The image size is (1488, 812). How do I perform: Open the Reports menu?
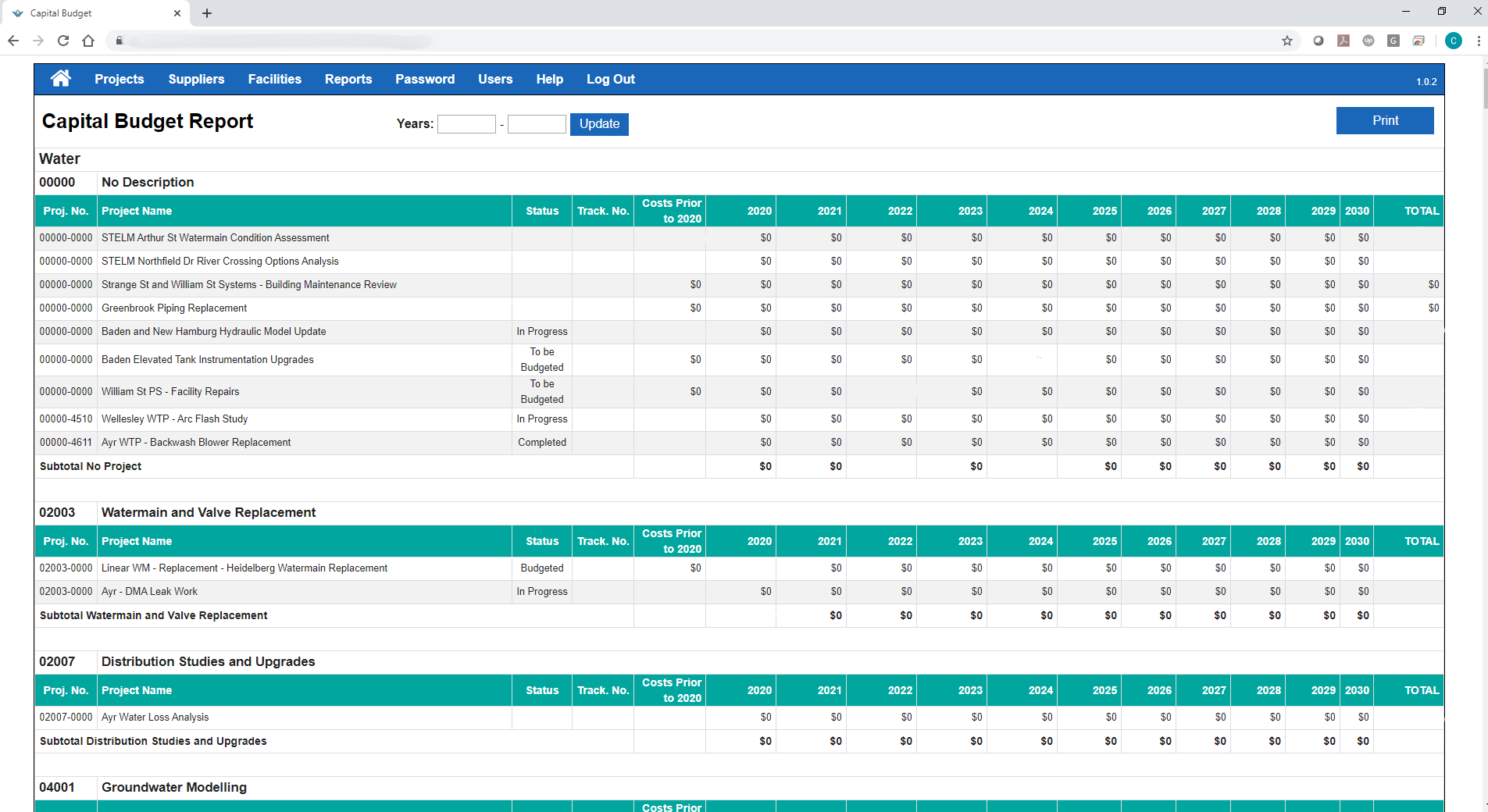pos(348,79)
